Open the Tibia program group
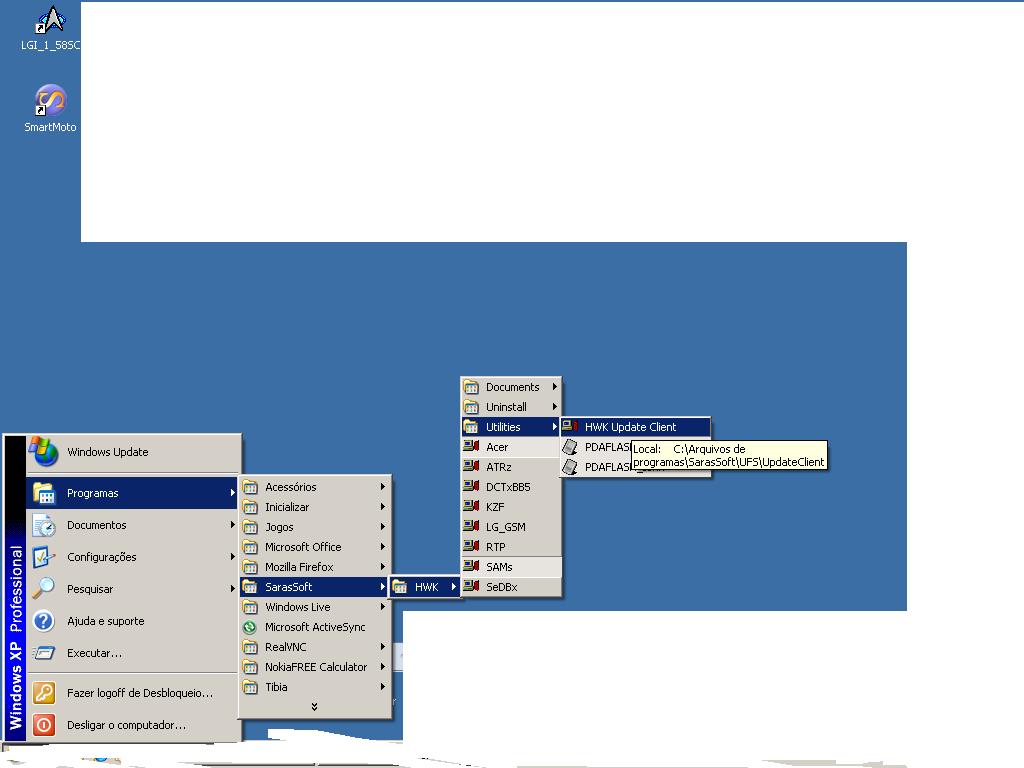This screenshot has width=1024, height=768. (x=315, y=687)
